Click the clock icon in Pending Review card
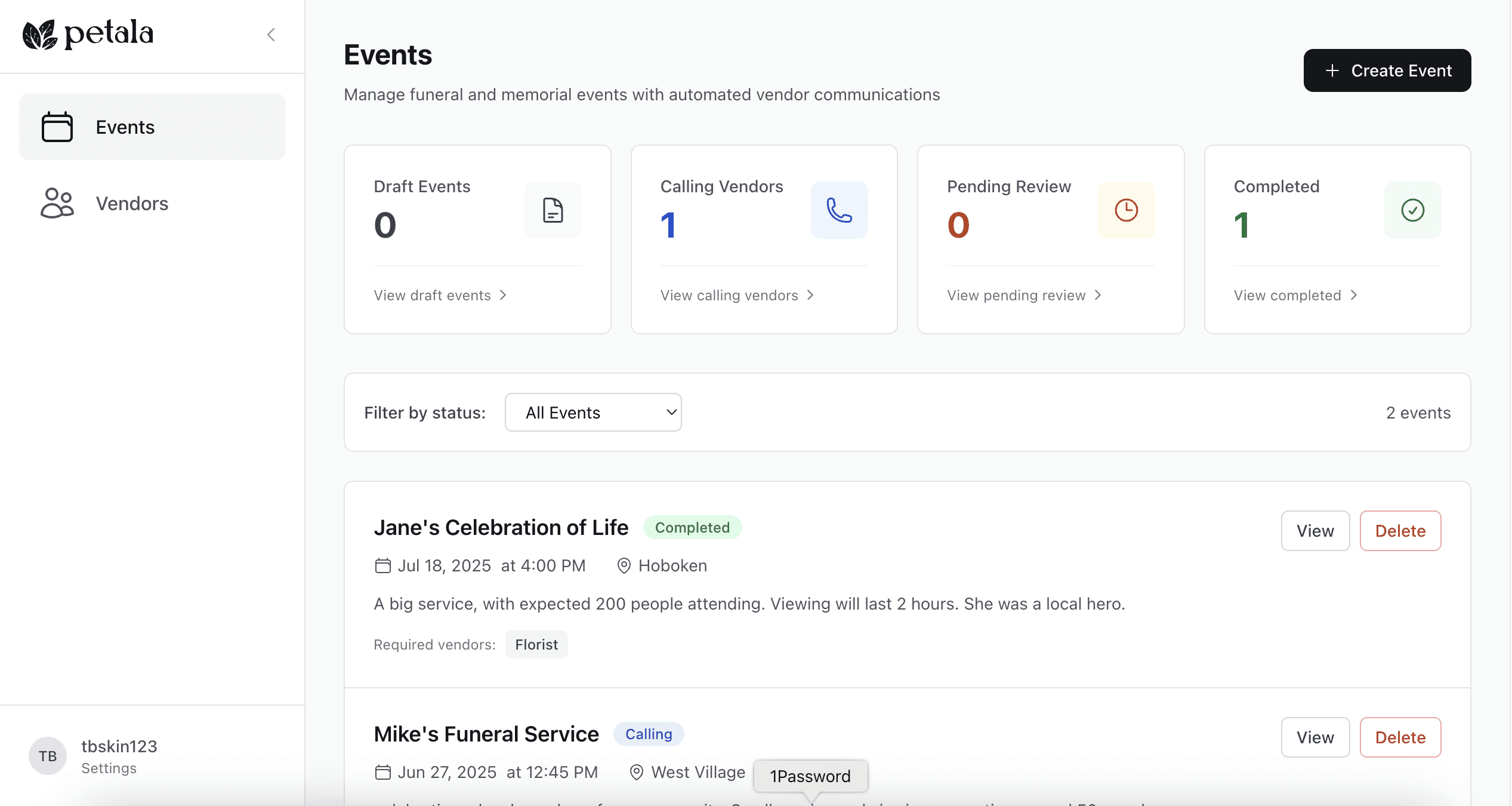Image resolution: width=1512 pixels, height=806 pixels. coord(1127,210)
